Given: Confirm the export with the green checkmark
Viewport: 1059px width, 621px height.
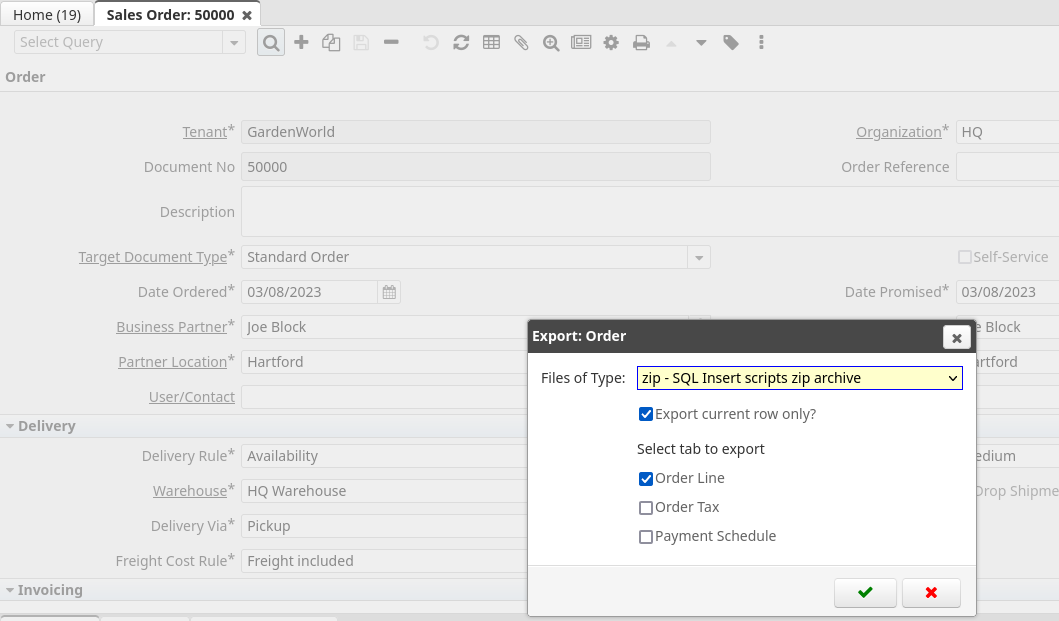Looking at the screenshot, I should [864, 592].
